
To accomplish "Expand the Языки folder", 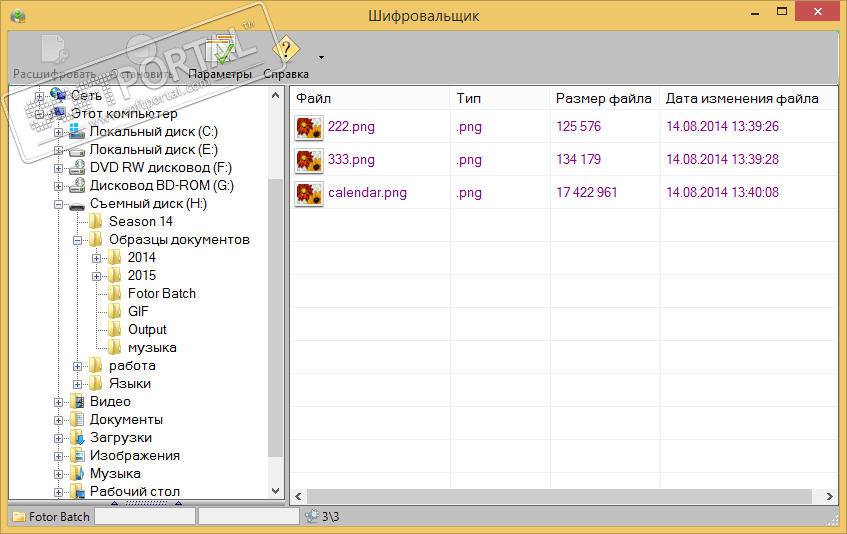I will (77, 384).
